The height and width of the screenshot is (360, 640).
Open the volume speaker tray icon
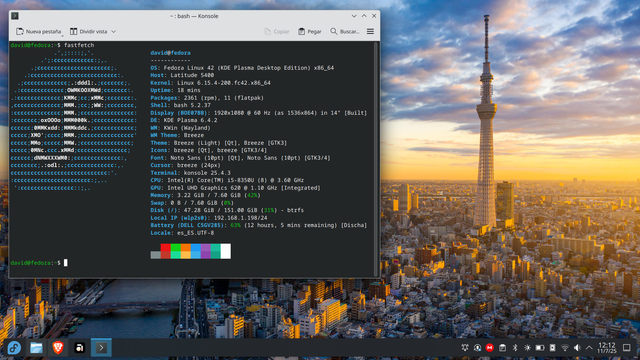point(577,348)
